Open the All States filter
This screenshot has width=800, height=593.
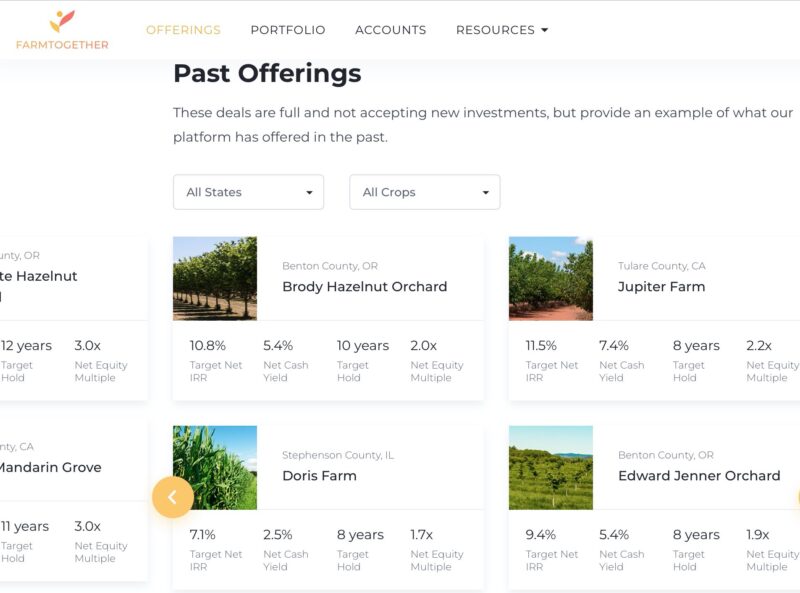248,192
